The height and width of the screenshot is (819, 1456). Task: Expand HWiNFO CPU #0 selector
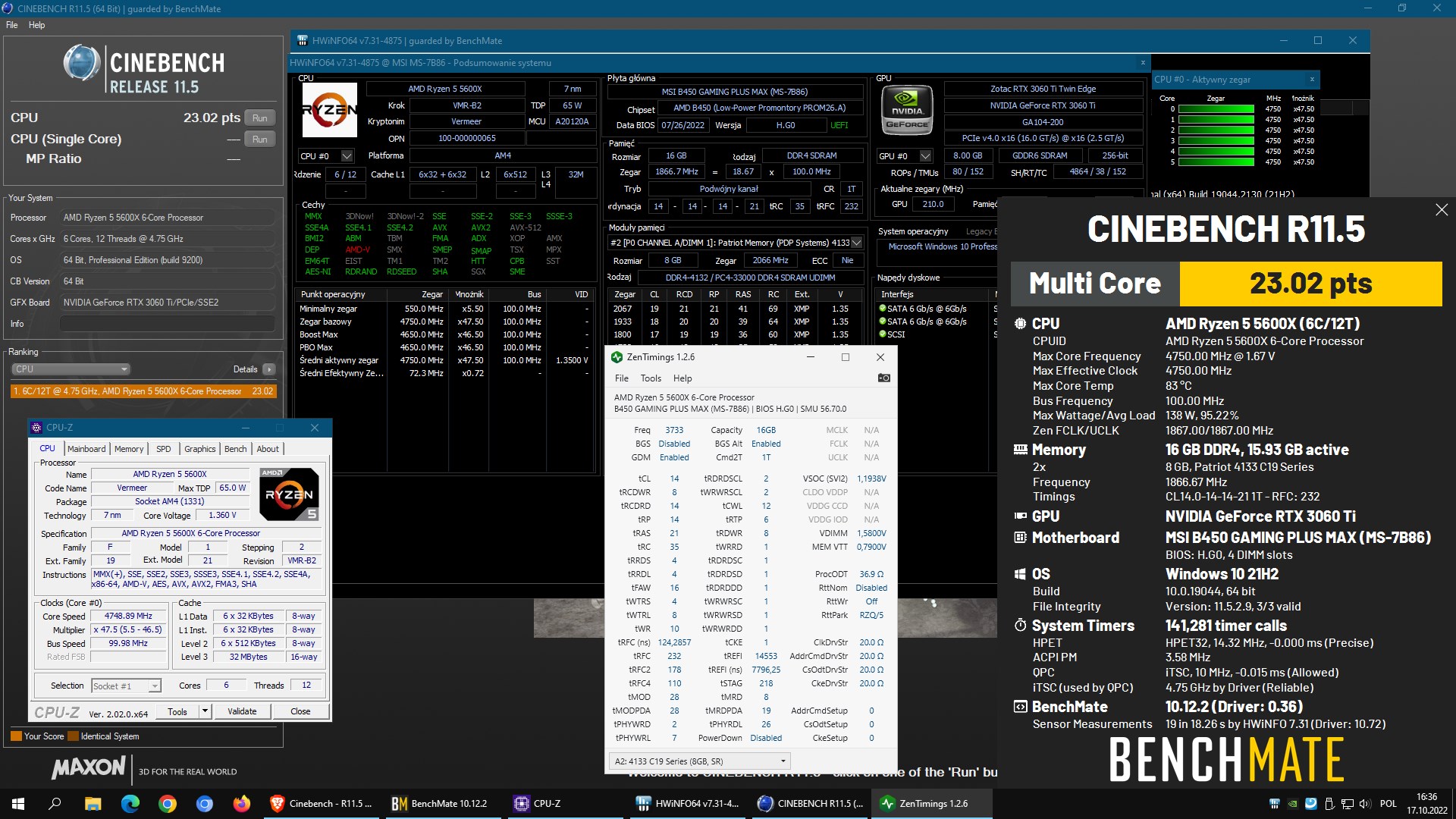pos(347,156)
